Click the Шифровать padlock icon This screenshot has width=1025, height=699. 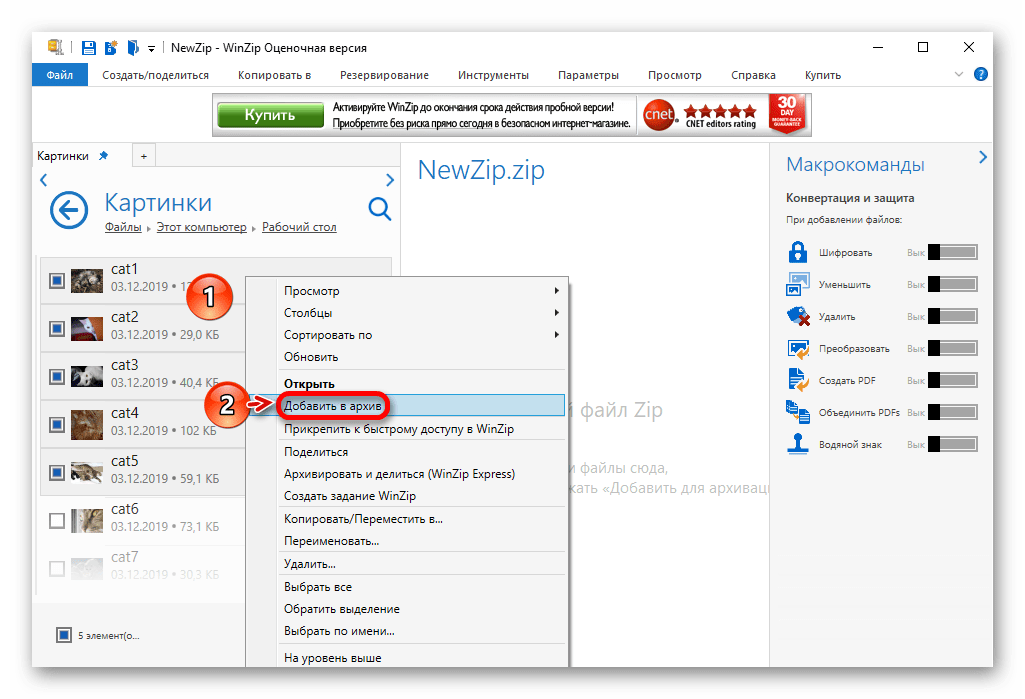[798, 252]
